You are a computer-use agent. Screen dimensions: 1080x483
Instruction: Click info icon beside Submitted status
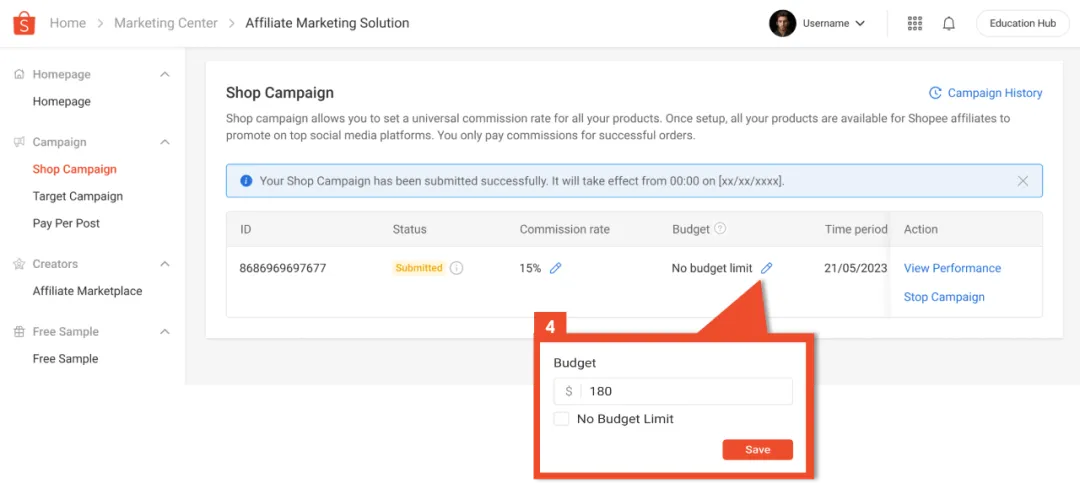456,269
